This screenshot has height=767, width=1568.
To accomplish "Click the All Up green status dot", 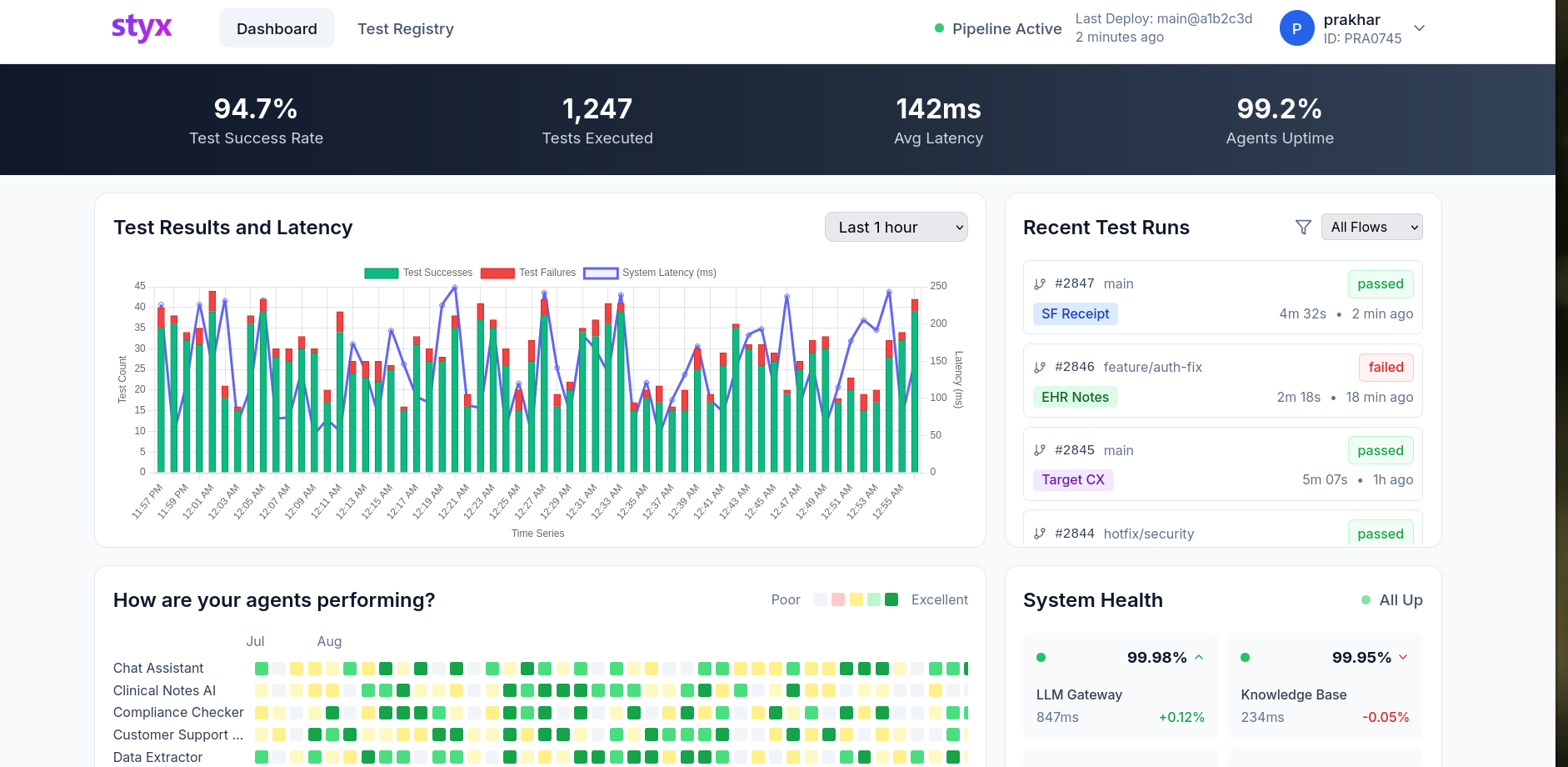I will click(x=1366, y=599).
